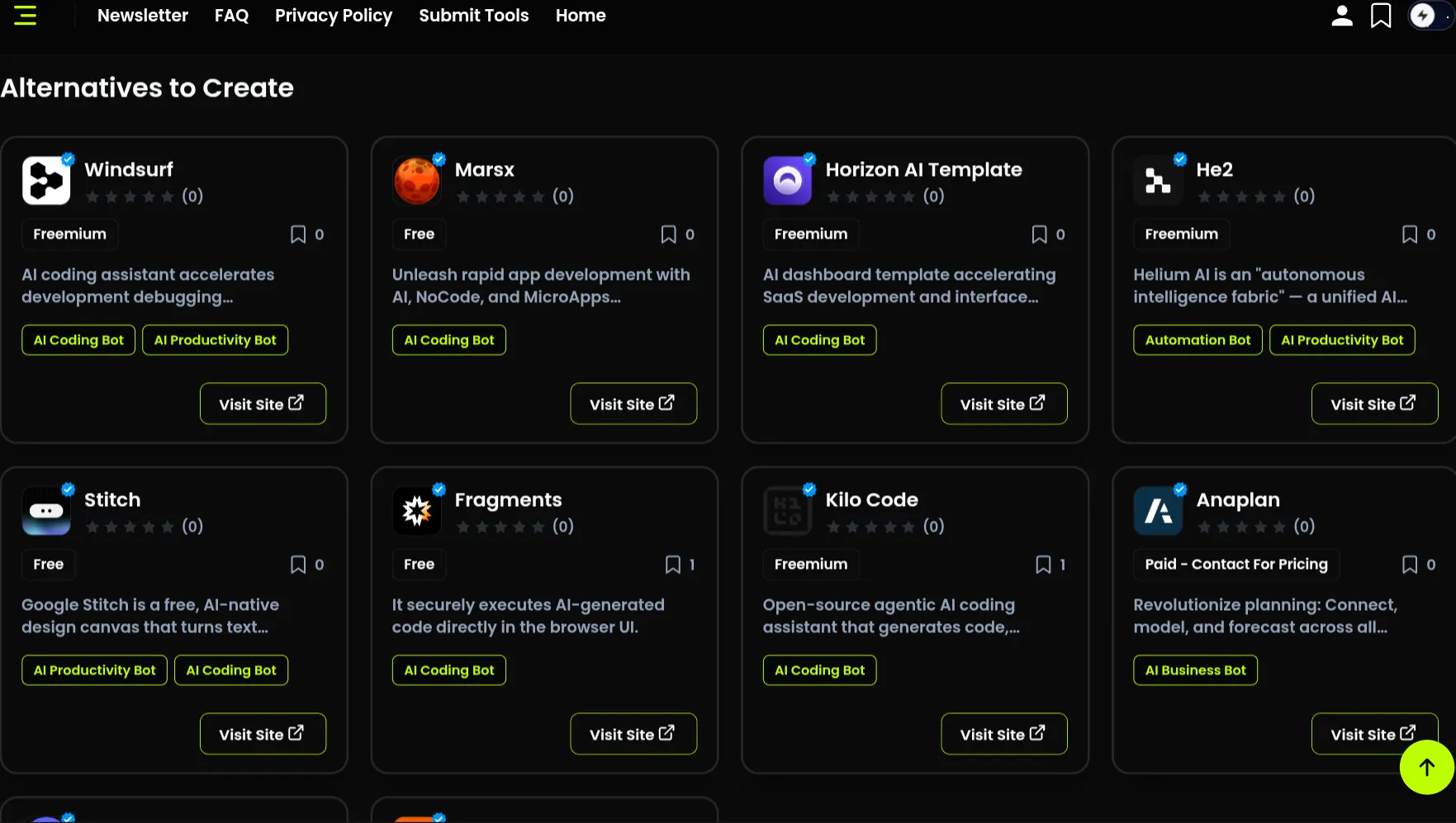The width and height of the screenshot is (1456, 823).
Task: Bookmark the Anaplan tool
Action: [x=1410, y=565]
